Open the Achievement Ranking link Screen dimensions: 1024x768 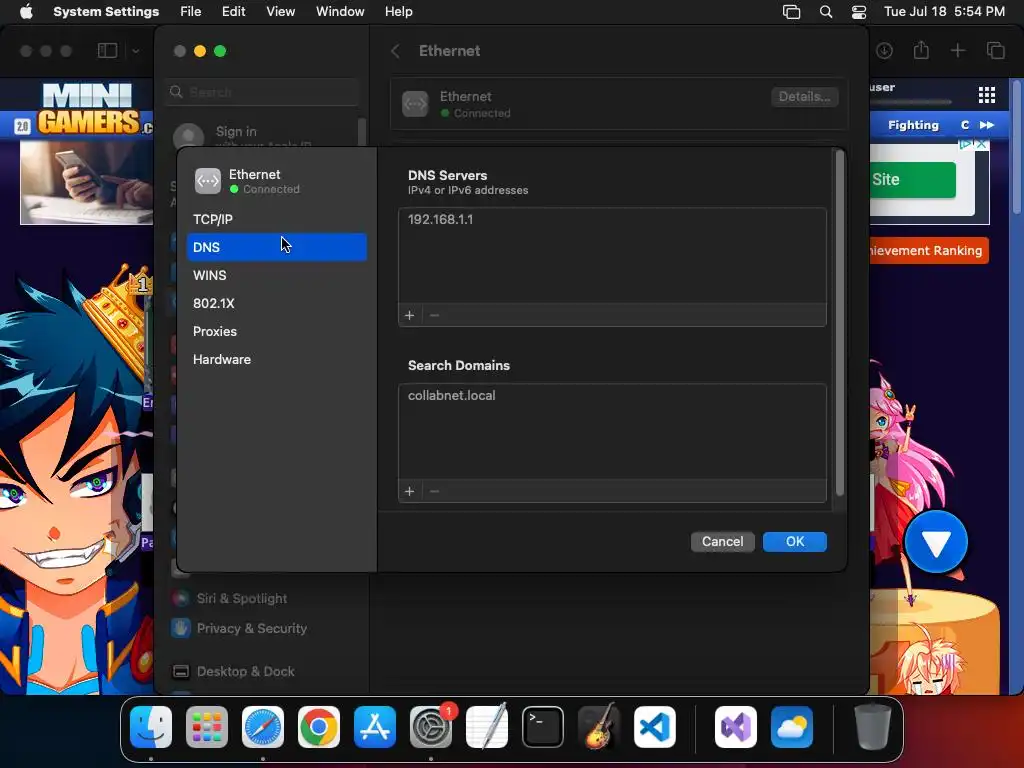point(927,251)
